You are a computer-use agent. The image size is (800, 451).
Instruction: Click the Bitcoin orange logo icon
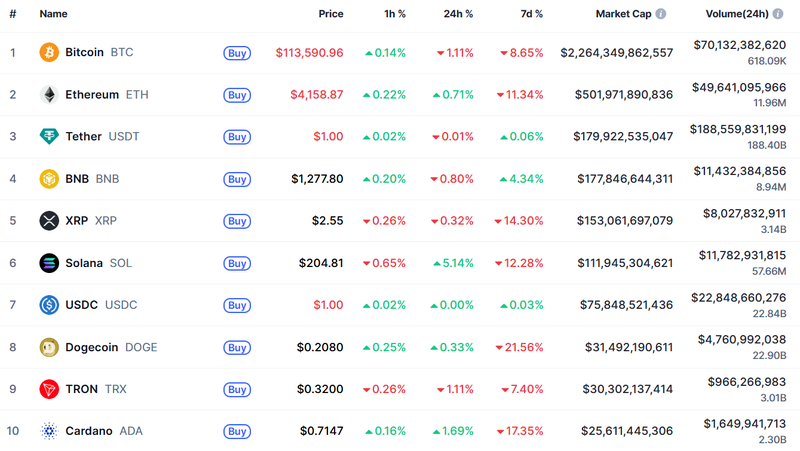49,53
